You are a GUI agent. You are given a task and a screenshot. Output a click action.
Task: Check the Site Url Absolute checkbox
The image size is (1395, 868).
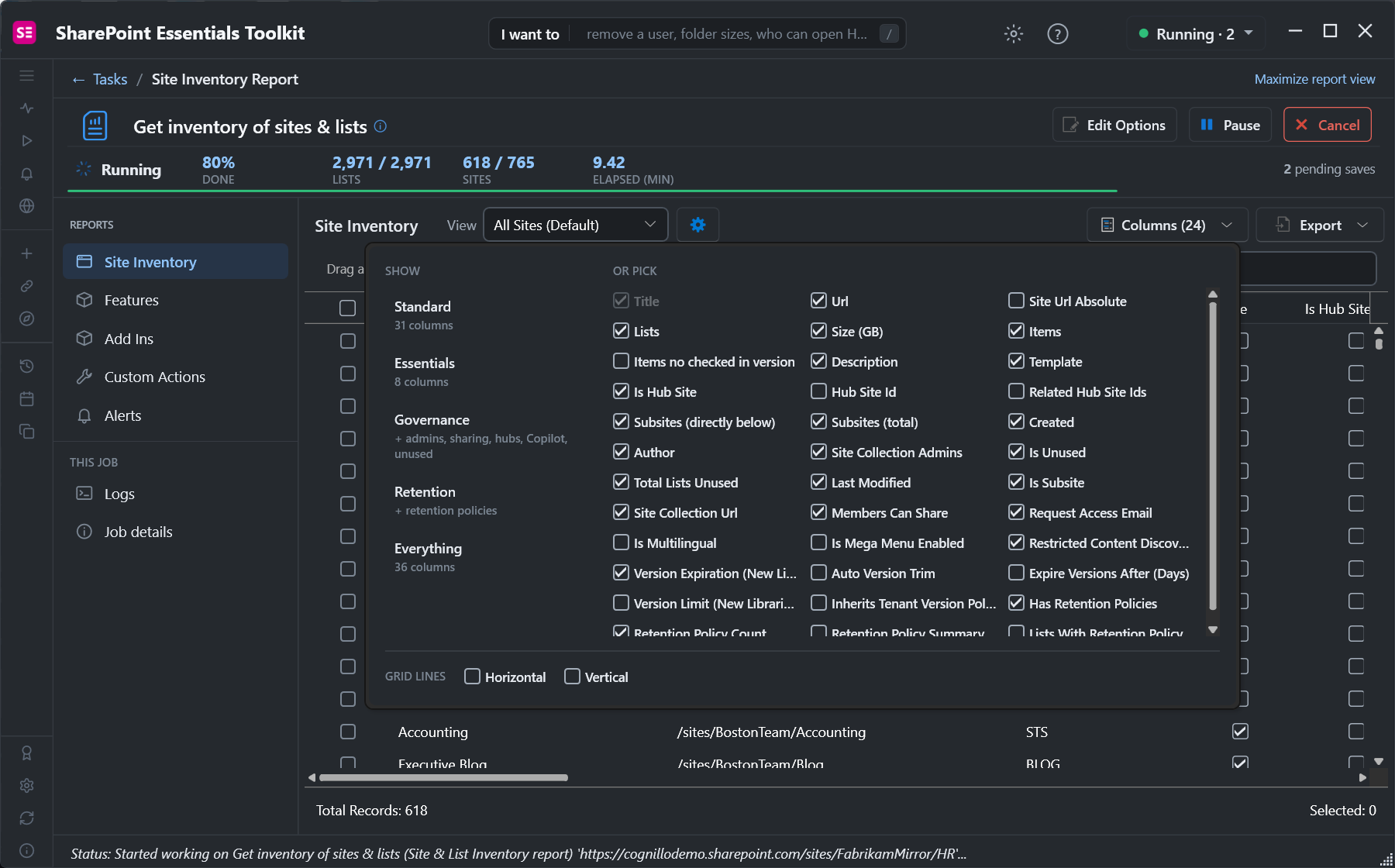1016,301
